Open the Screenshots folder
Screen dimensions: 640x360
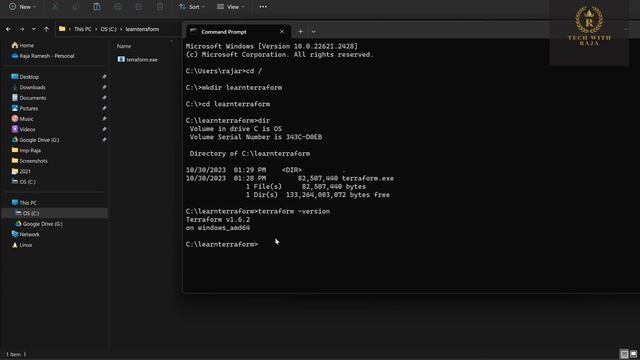coord(30,161)
